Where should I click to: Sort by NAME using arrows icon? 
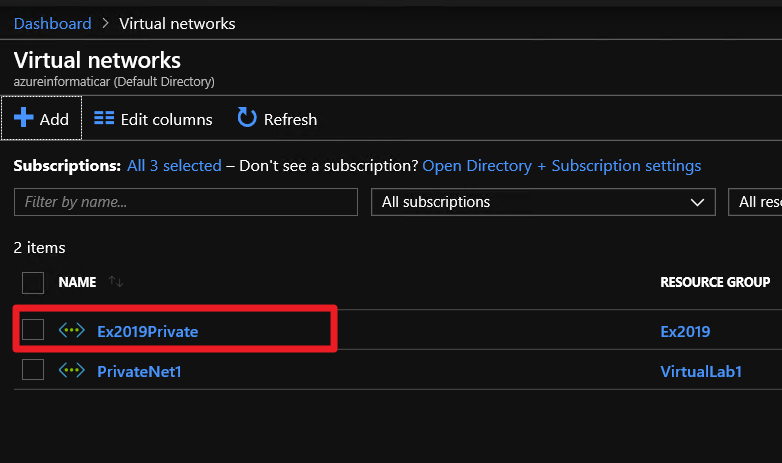116,281
